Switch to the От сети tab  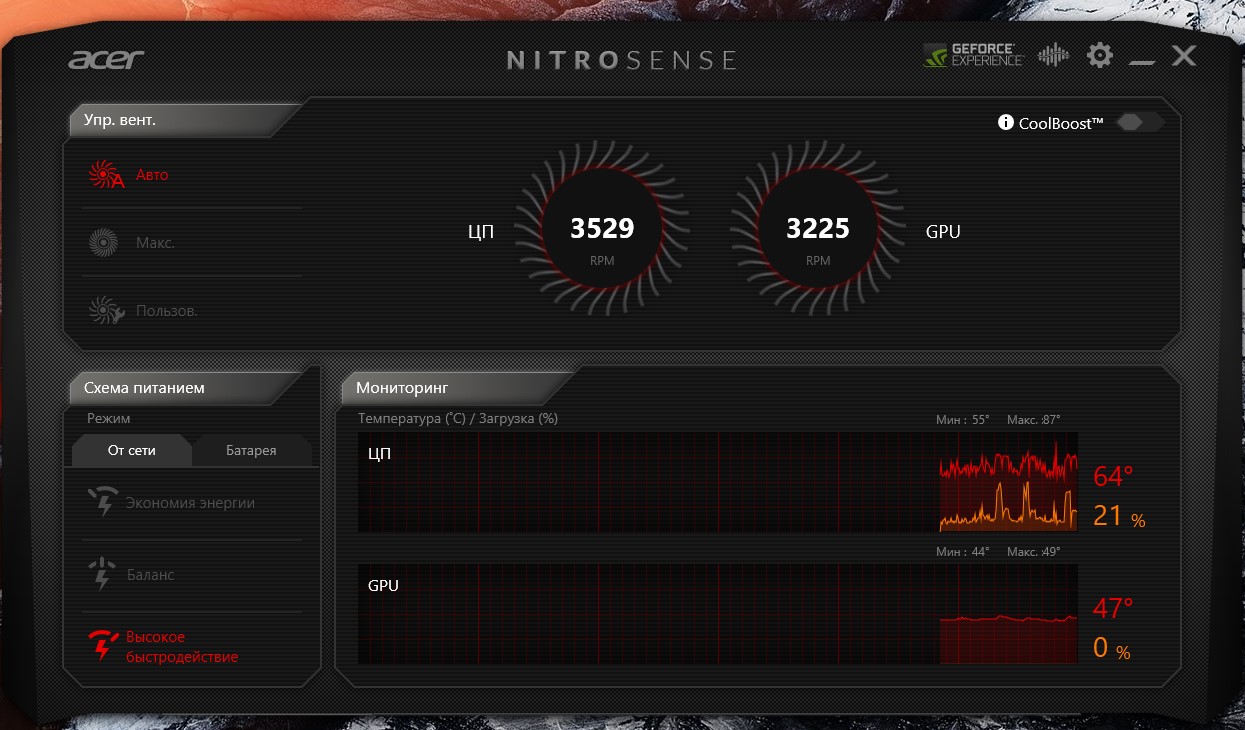coord(131,450)
